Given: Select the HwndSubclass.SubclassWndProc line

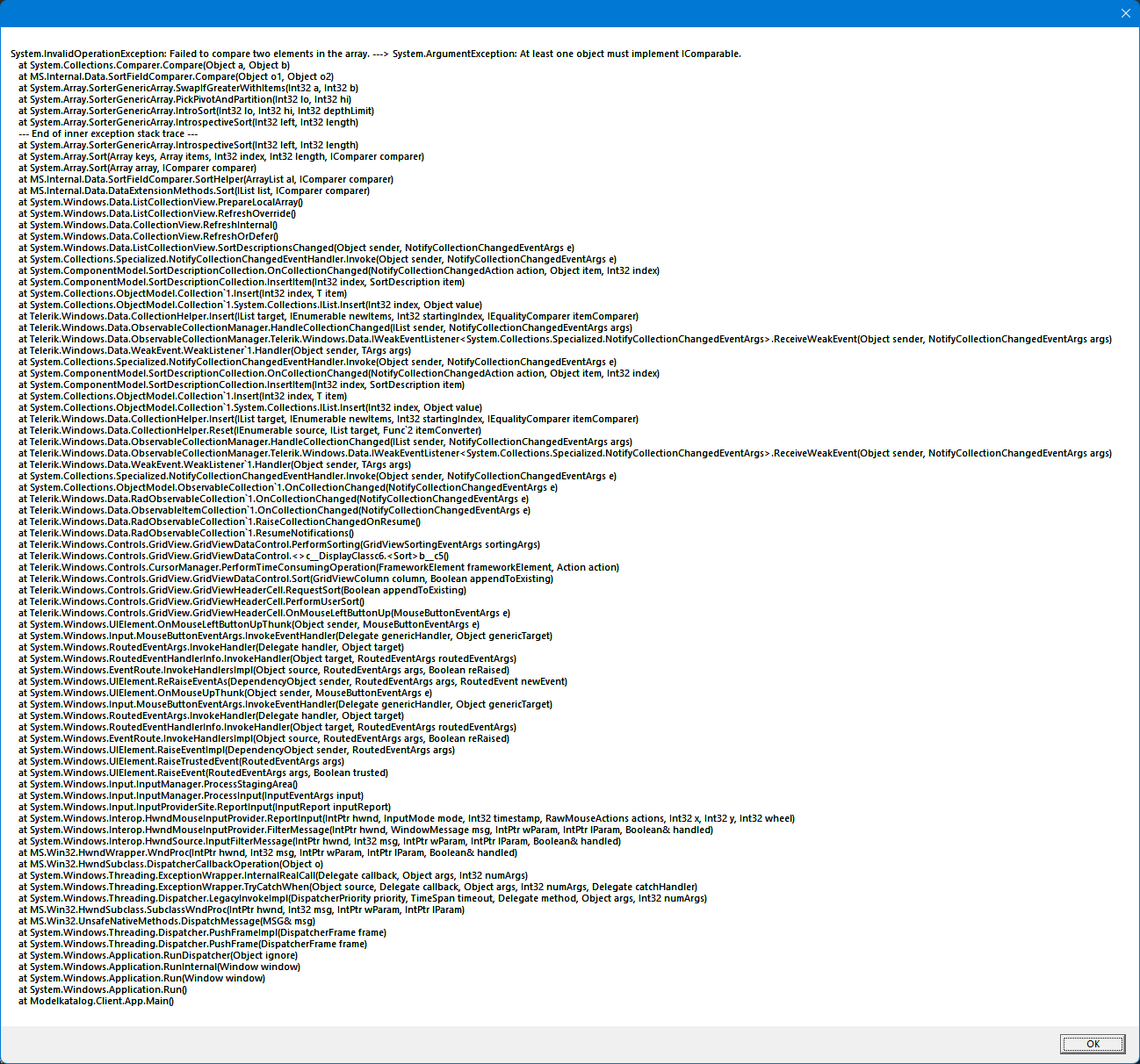Looking at the screenshot, I should pyautogui.click(x=242, y=909).
